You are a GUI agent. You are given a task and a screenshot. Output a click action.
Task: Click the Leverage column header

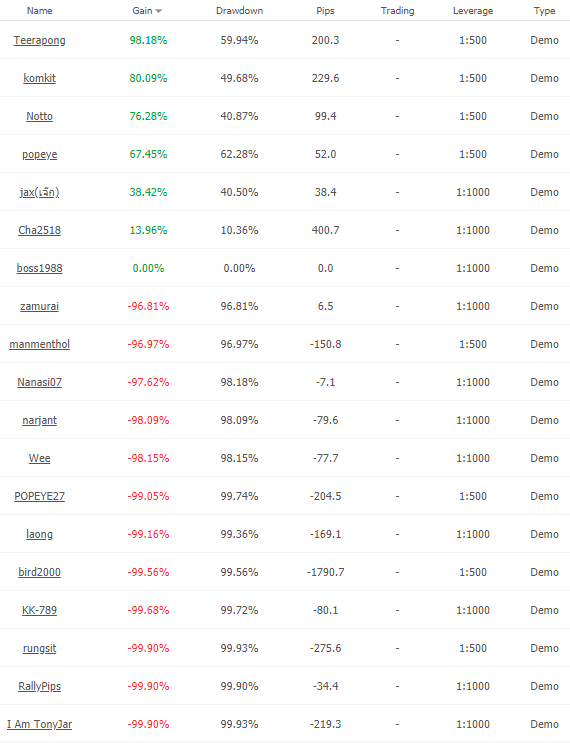pyautogui.click(x=473, y=10)
